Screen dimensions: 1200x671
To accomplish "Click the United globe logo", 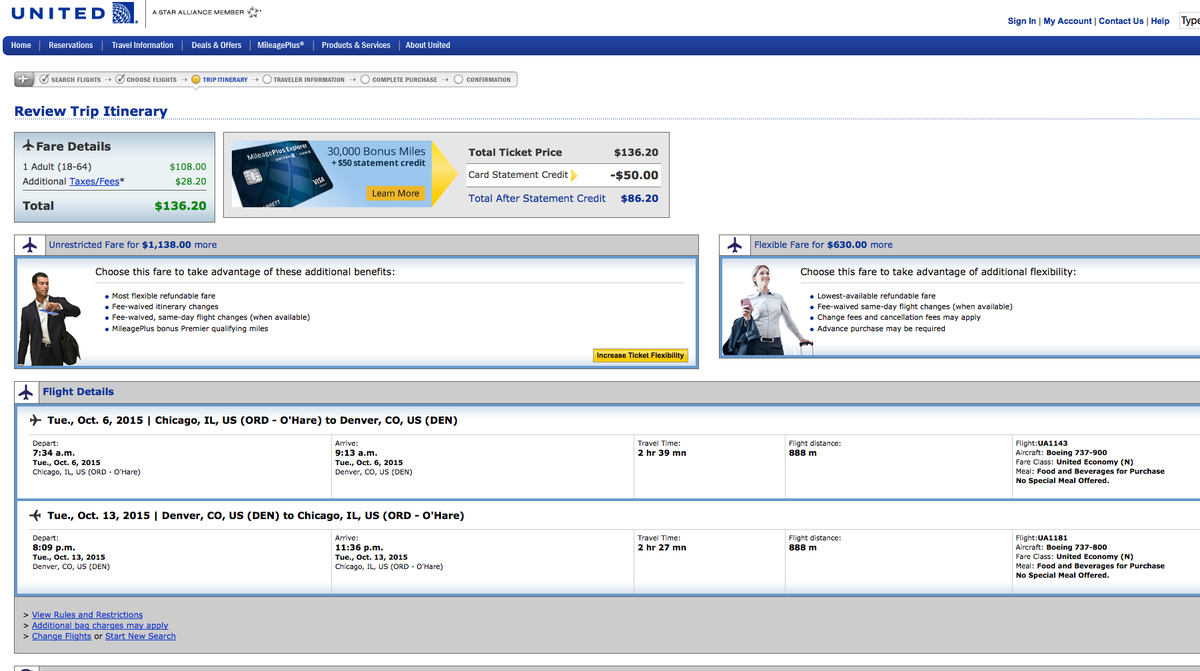I will (125, 13).
